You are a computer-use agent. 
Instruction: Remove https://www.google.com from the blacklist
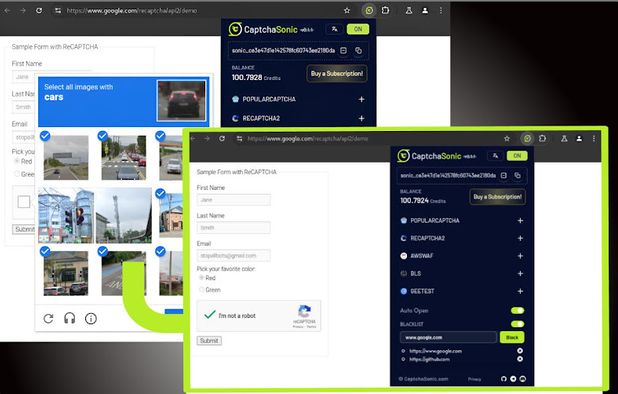point(520,351)
